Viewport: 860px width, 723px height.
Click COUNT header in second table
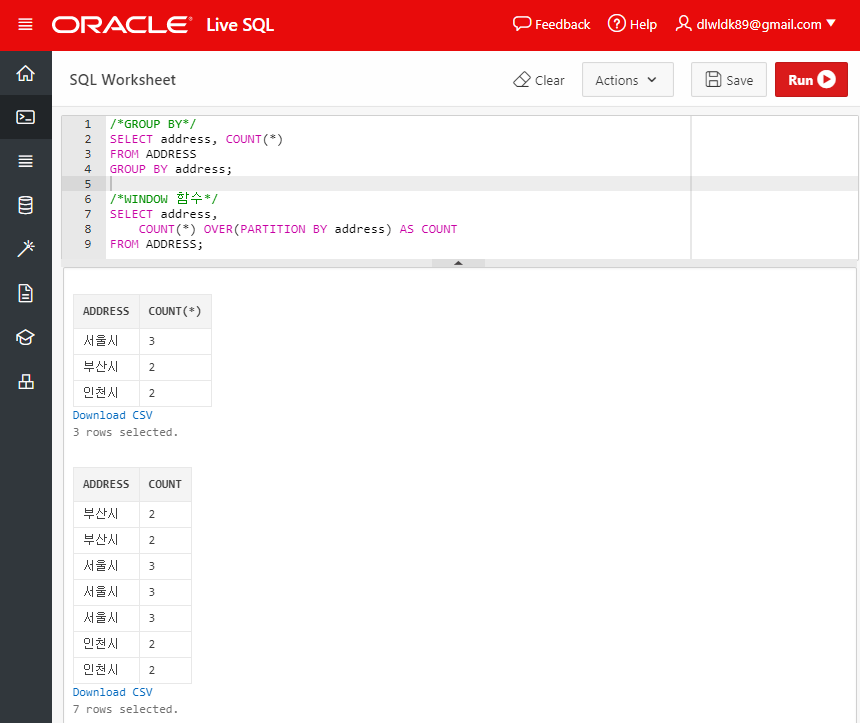click(165, 484)
